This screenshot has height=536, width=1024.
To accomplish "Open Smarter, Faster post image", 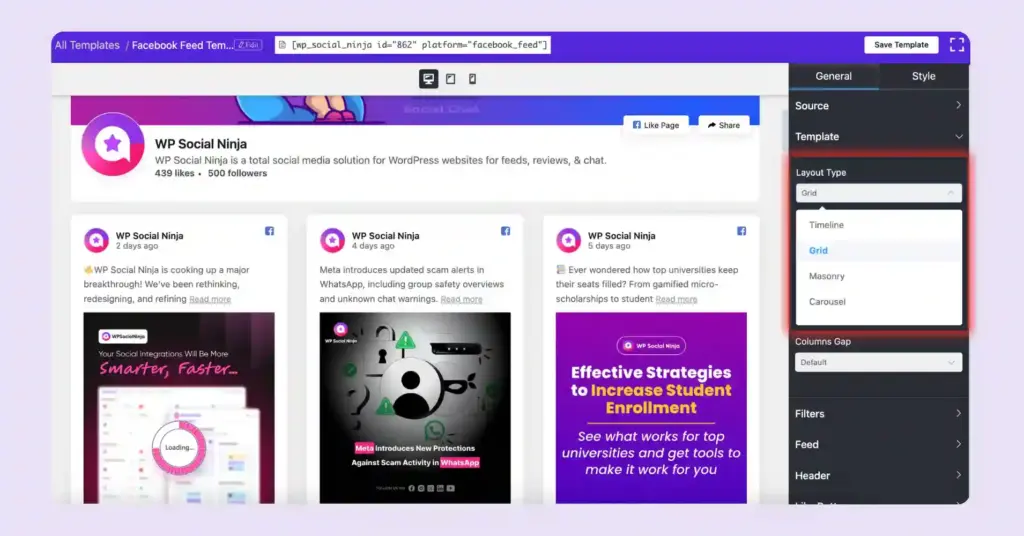I will (179, 407).
